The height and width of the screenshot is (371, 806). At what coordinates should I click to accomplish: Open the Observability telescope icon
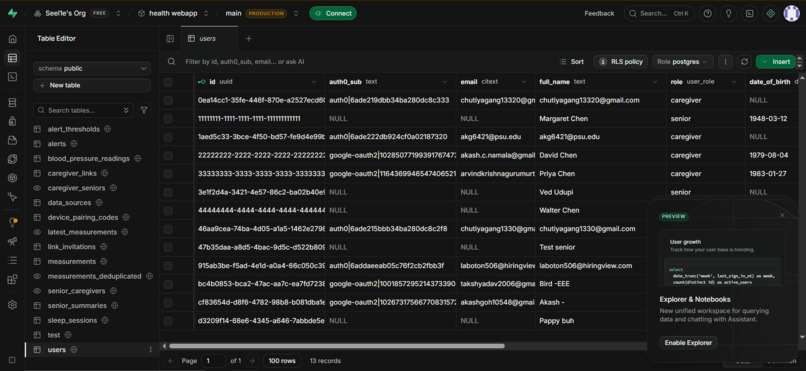pos(12,242)
